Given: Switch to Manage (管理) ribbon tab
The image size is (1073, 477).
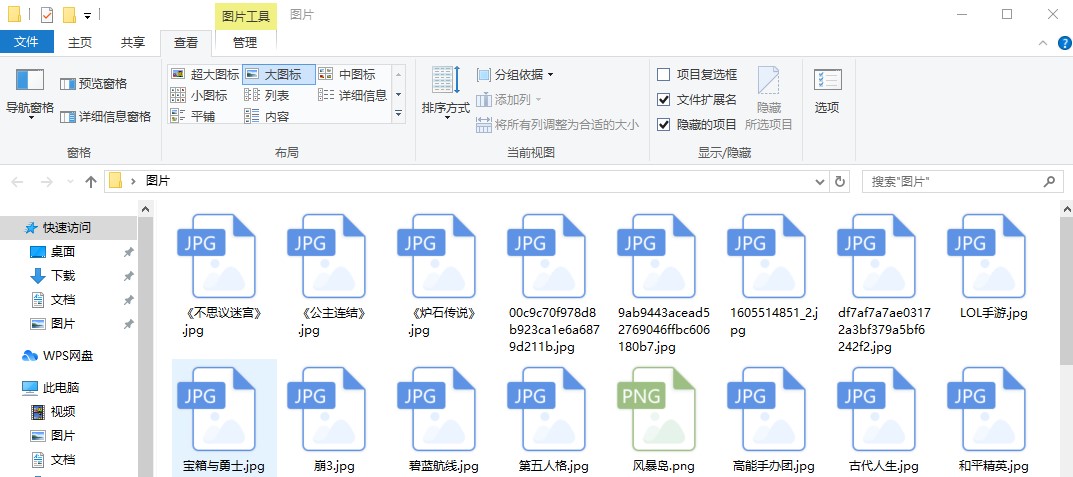Looking at the screenshot, I should (245, 42).
